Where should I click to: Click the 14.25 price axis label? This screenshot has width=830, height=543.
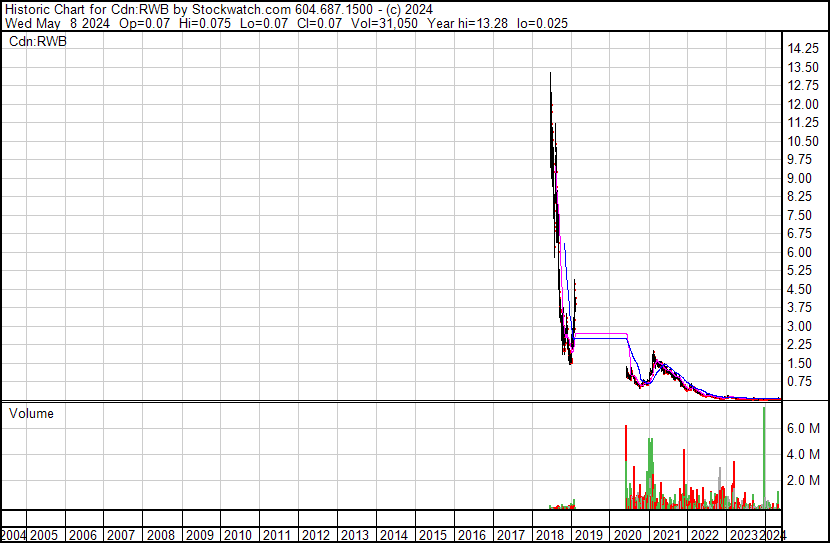pos(803,48)
